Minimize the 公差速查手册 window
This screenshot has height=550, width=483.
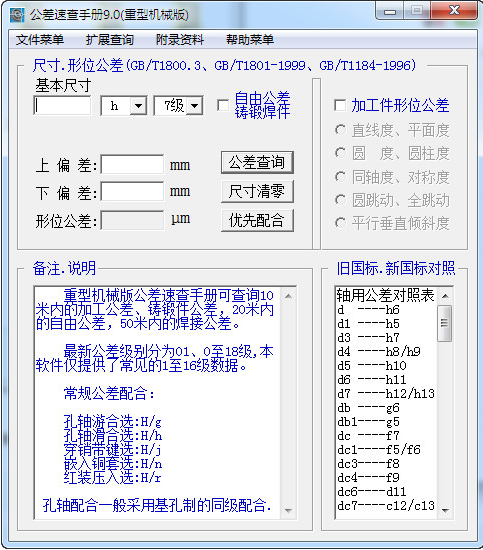(390, 12)
